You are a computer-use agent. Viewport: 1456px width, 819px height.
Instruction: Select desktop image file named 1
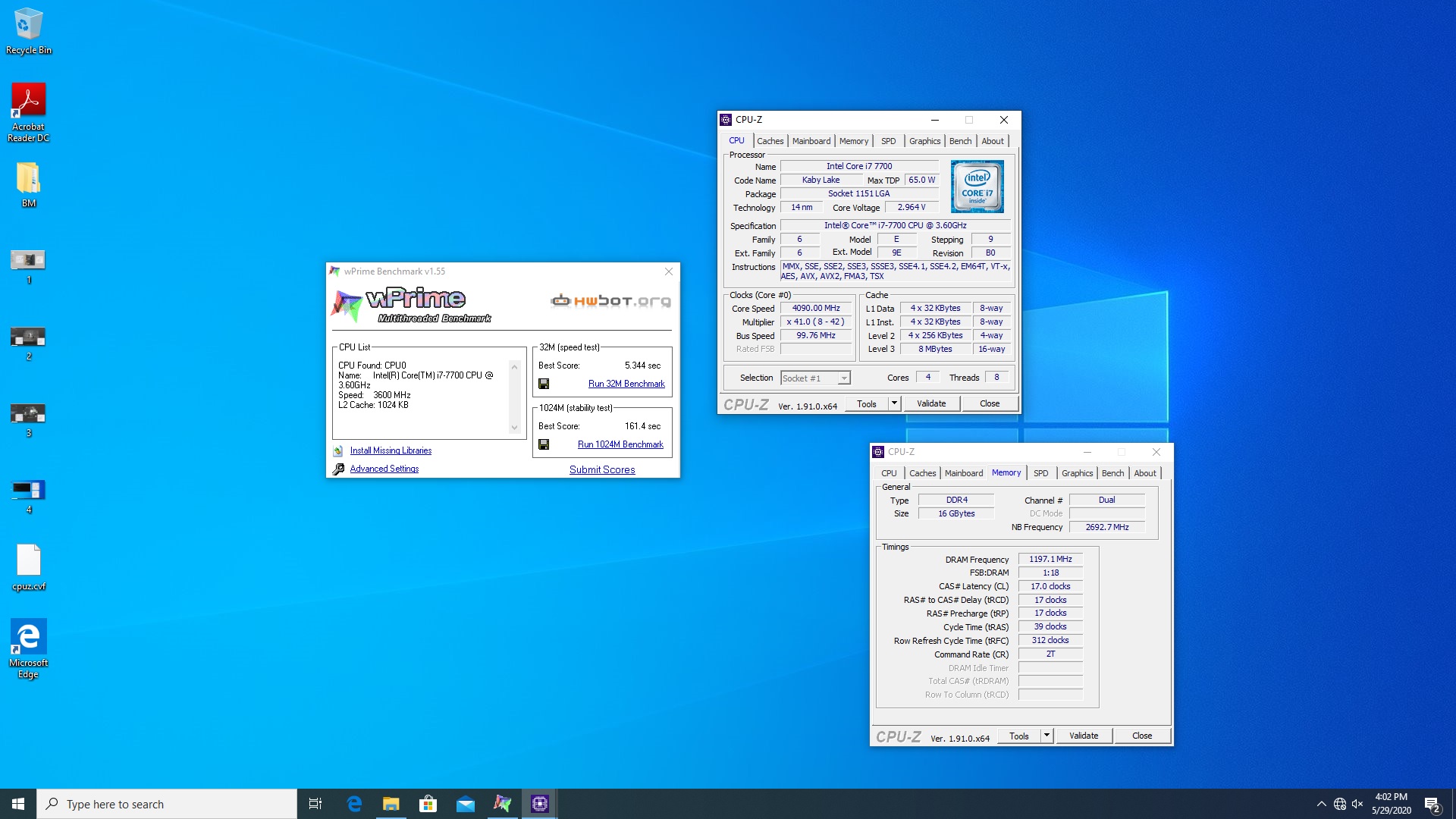click(x=28, y=267)
